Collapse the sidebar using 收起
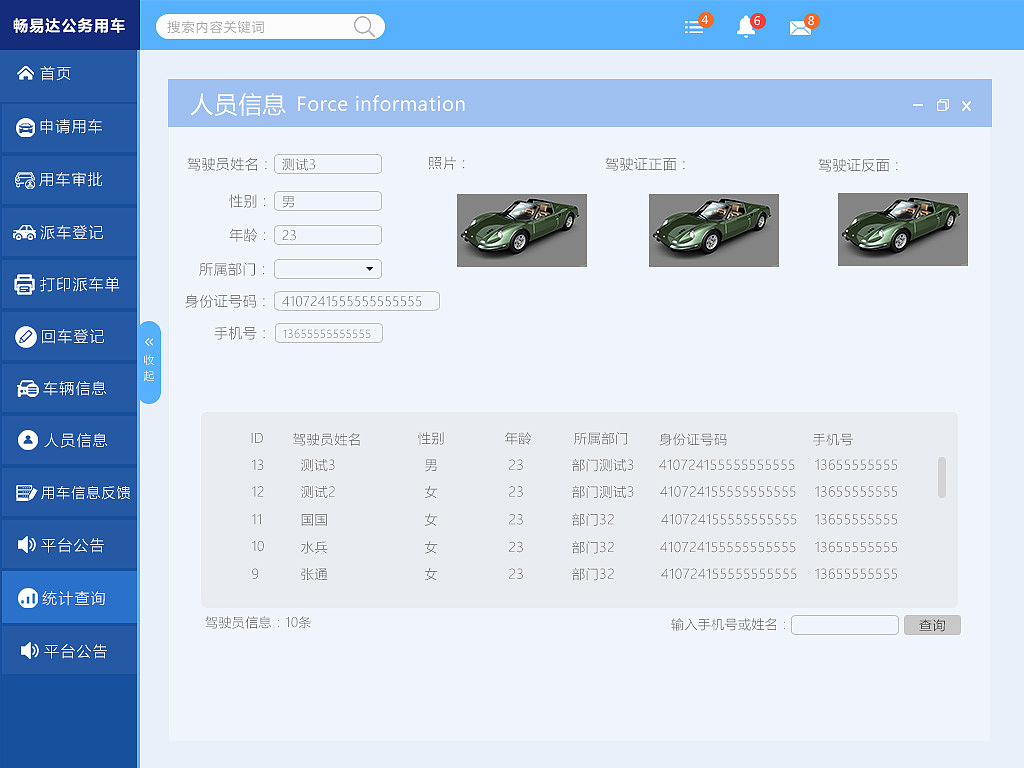Viewport: 1024px width, 768px height. 150,362
